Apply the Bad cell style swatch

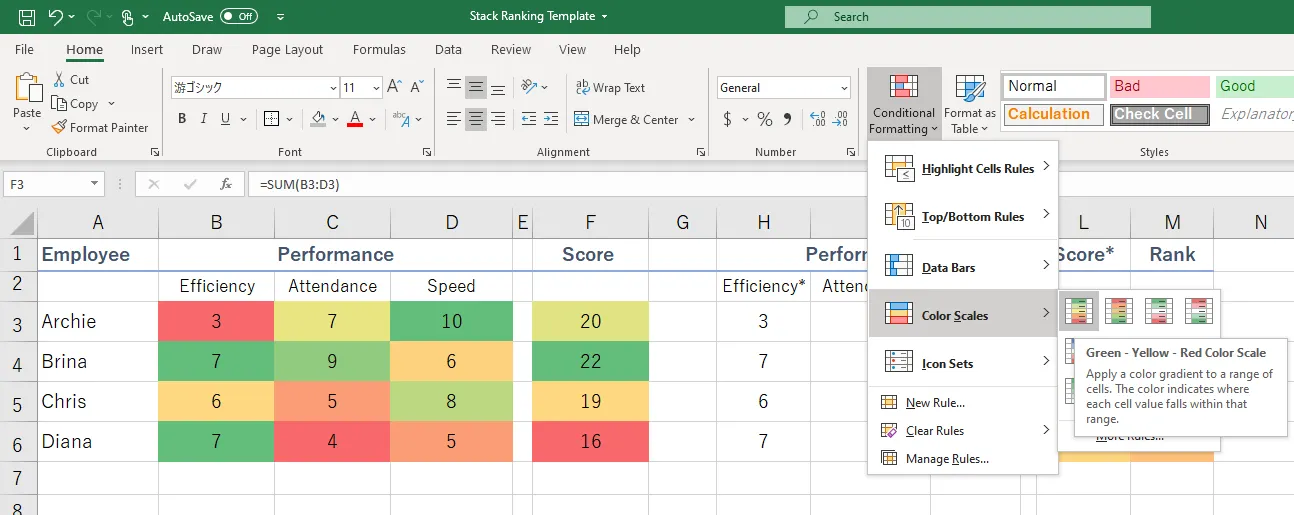[x=1158, y=86]
